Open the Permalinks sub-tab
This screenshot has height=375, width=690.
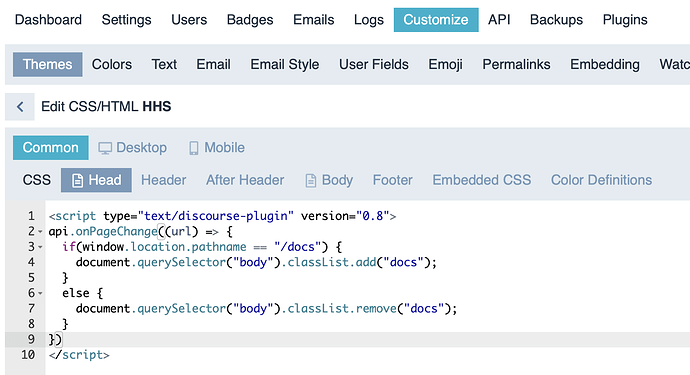pyautogui.click(x=516, y=65)
